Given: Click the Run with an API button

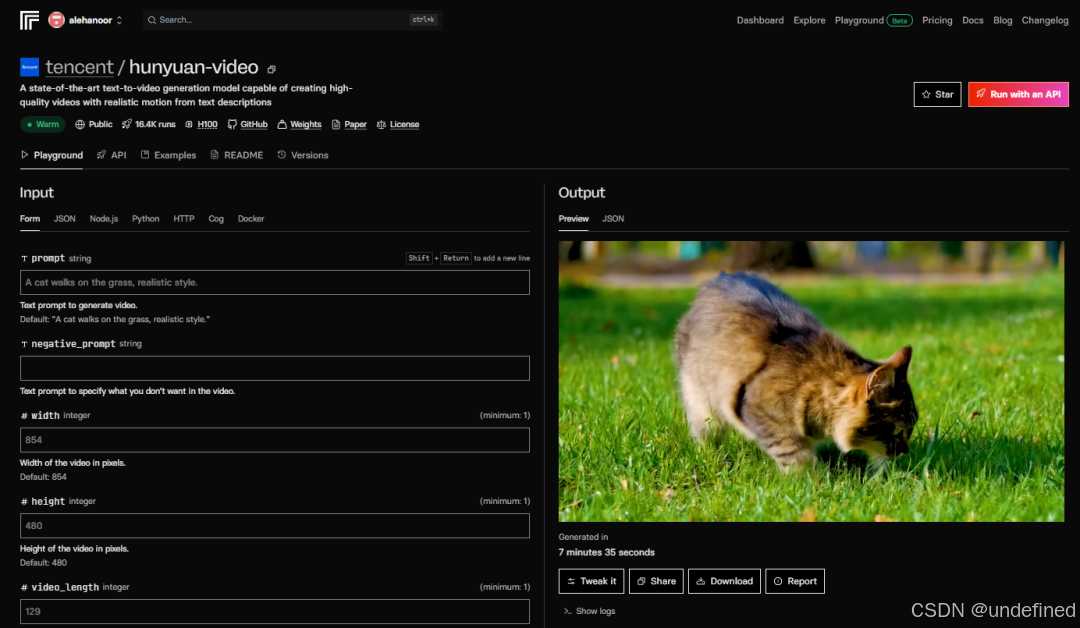Looking at the screenshot, I should [1018, 94].
